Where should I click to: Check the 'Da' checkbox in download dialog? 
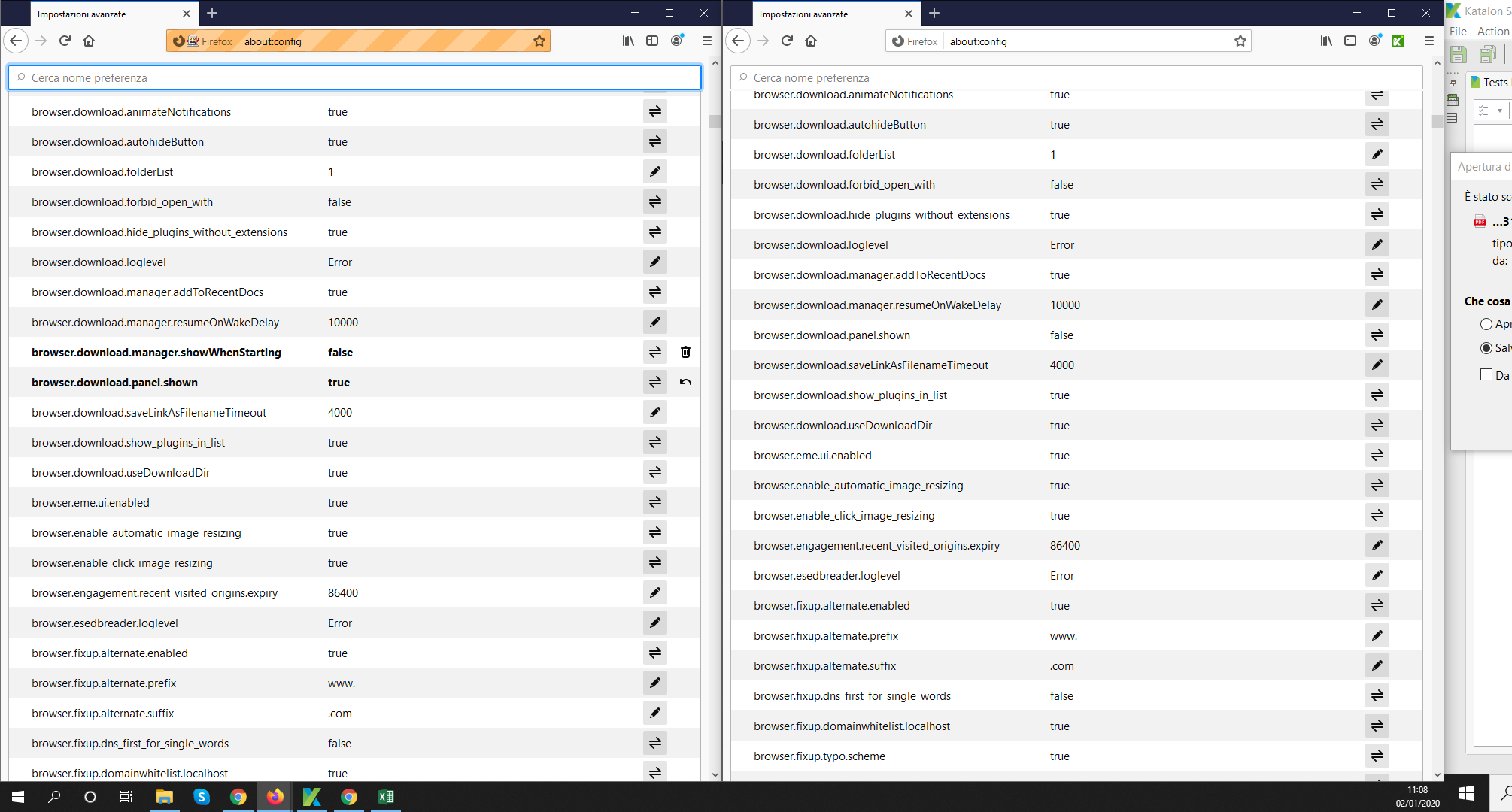point(1486,374)
